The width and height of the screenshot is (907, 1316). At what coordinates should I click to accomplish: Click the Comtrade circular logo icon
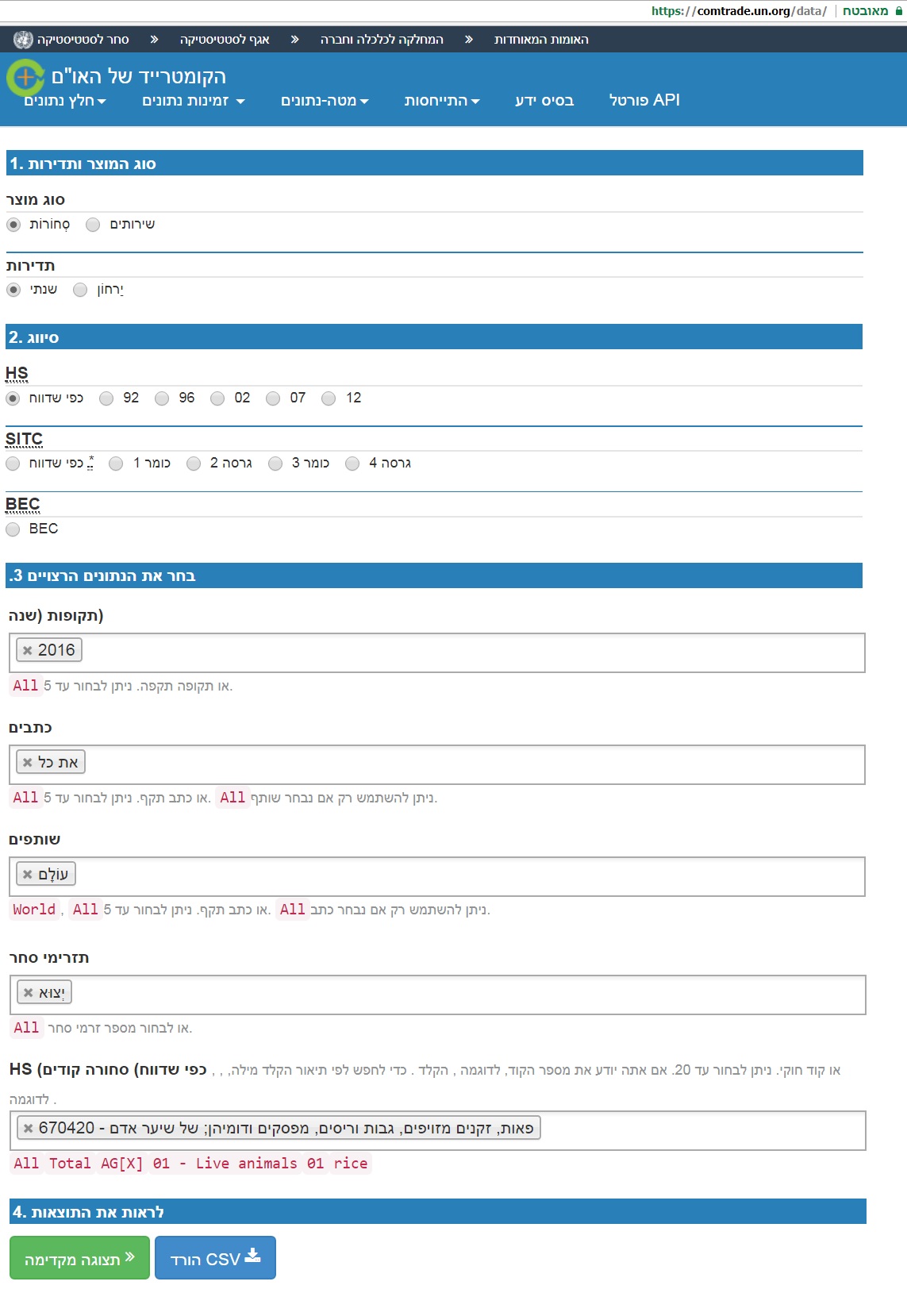pyautogui.click(x=26, y=78)
